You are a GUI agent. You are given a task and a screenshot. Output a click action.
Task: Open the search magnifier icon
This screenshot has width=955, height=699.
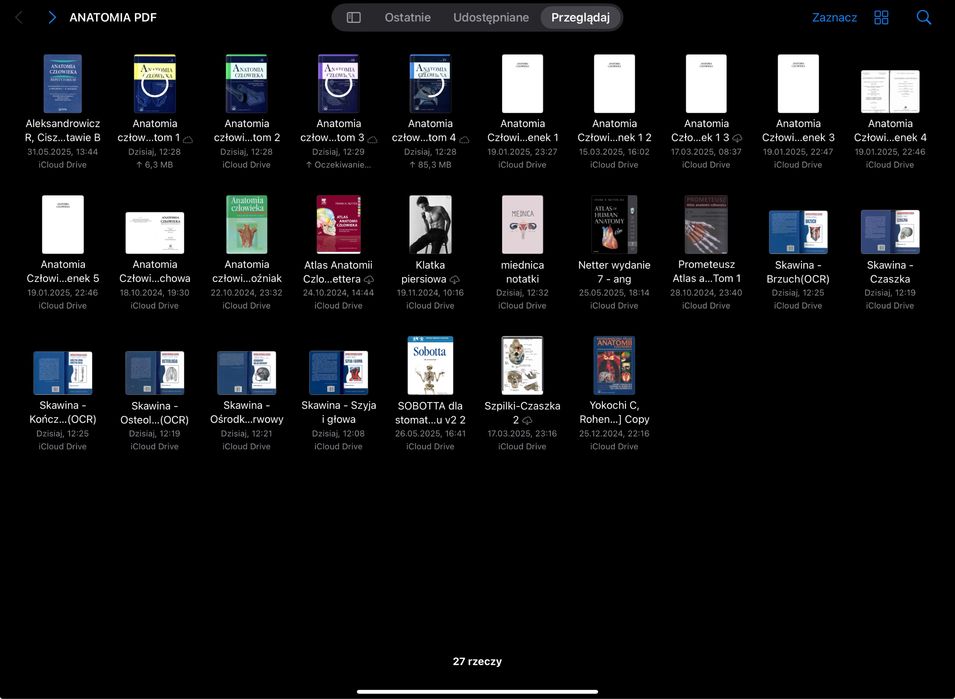point(923,18)
